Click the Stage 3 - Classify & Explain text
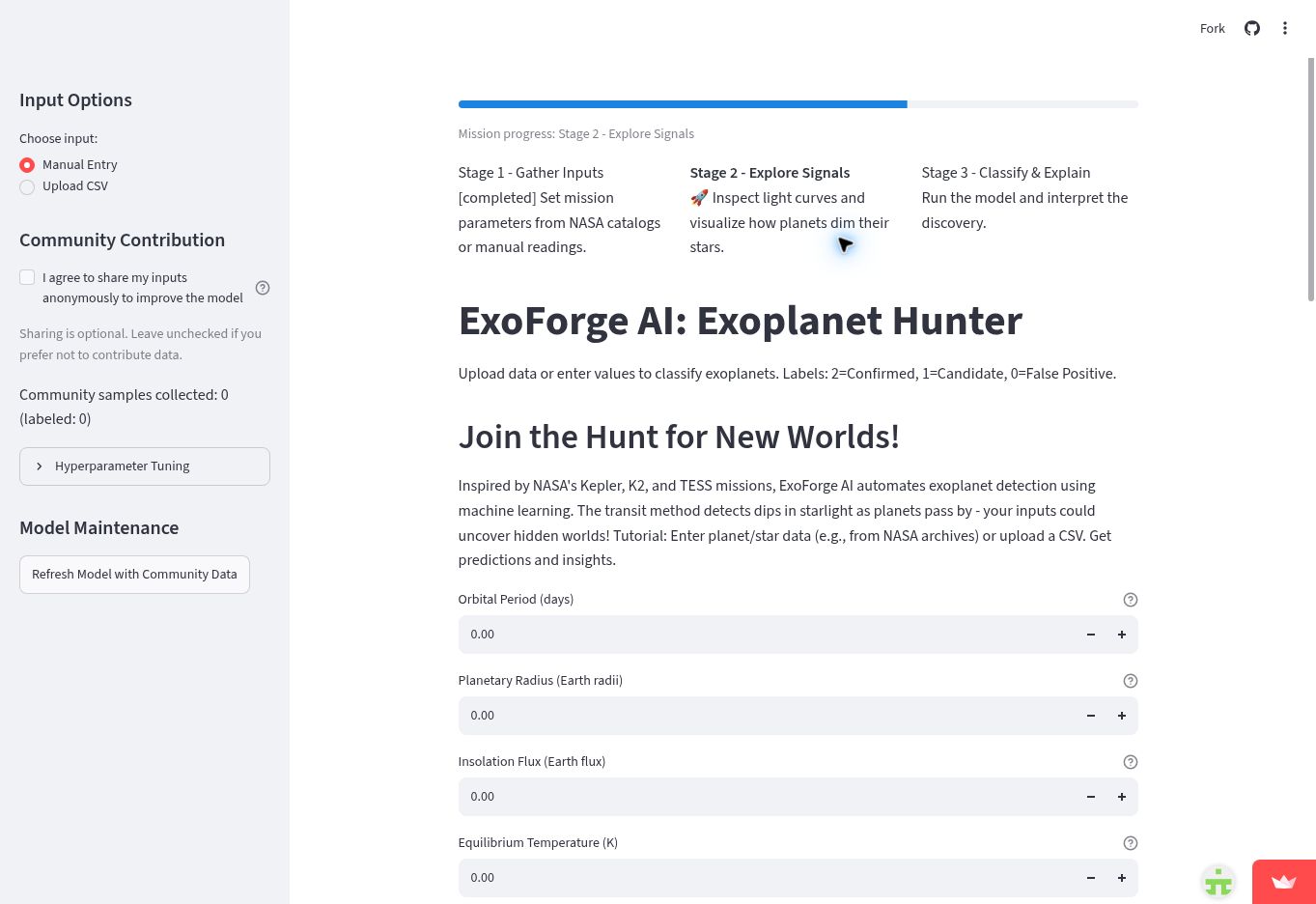 coord(1006,173)
